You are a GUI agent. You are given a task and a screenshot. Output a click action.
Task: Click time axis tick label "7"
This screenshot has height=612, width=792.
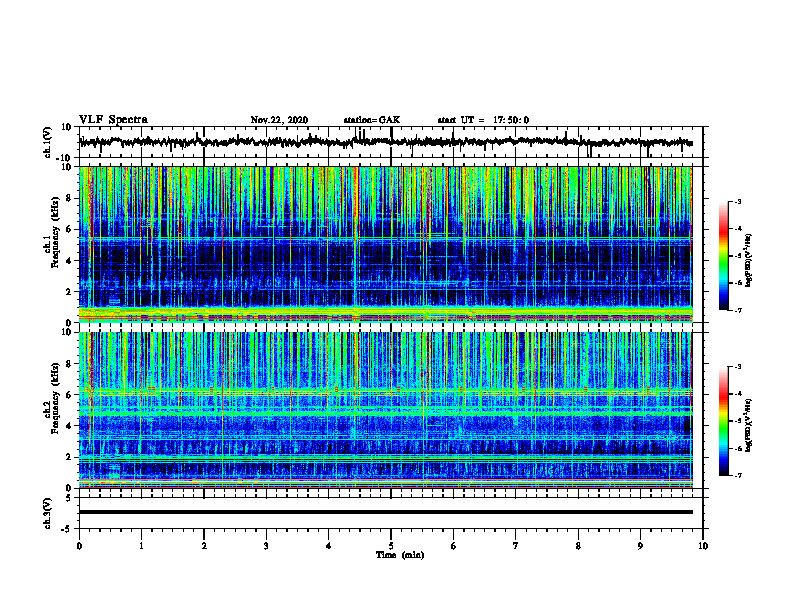point(516,546)
